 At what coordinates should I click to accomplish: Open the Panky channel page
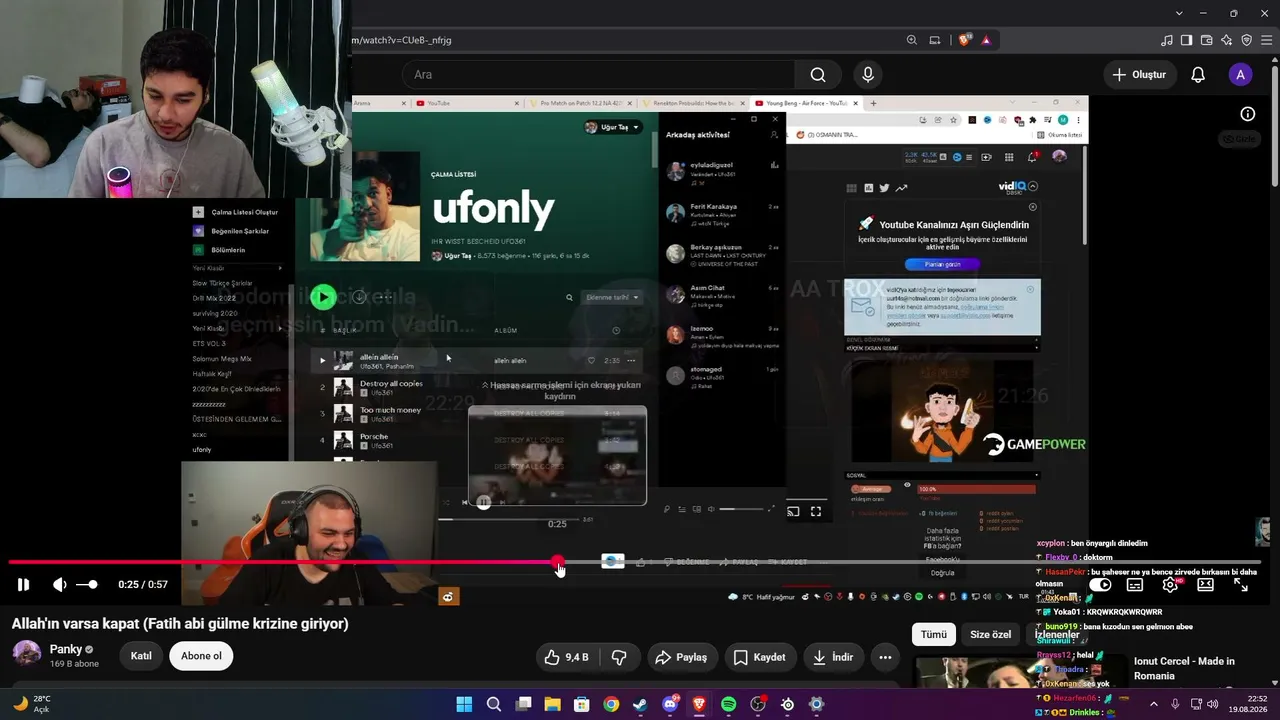click(66, 649)
